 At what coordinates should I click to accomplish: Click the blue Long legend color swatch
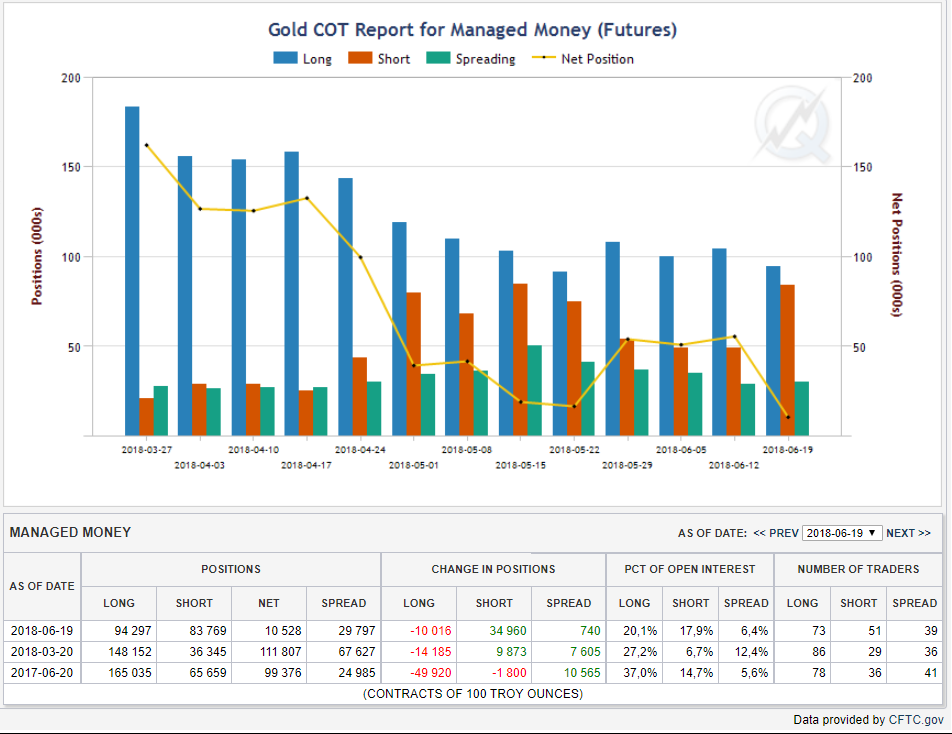tap(285, 58)
